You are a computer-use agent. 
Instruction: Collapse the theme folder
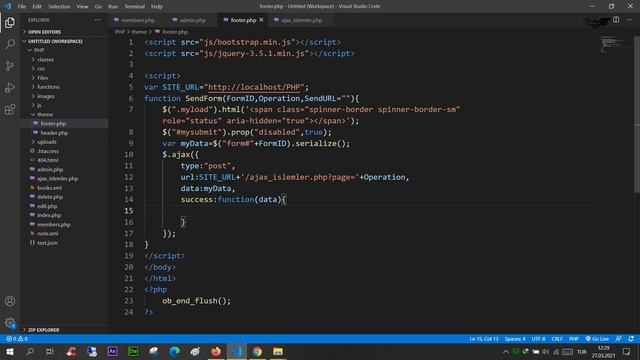coord(44,114)
